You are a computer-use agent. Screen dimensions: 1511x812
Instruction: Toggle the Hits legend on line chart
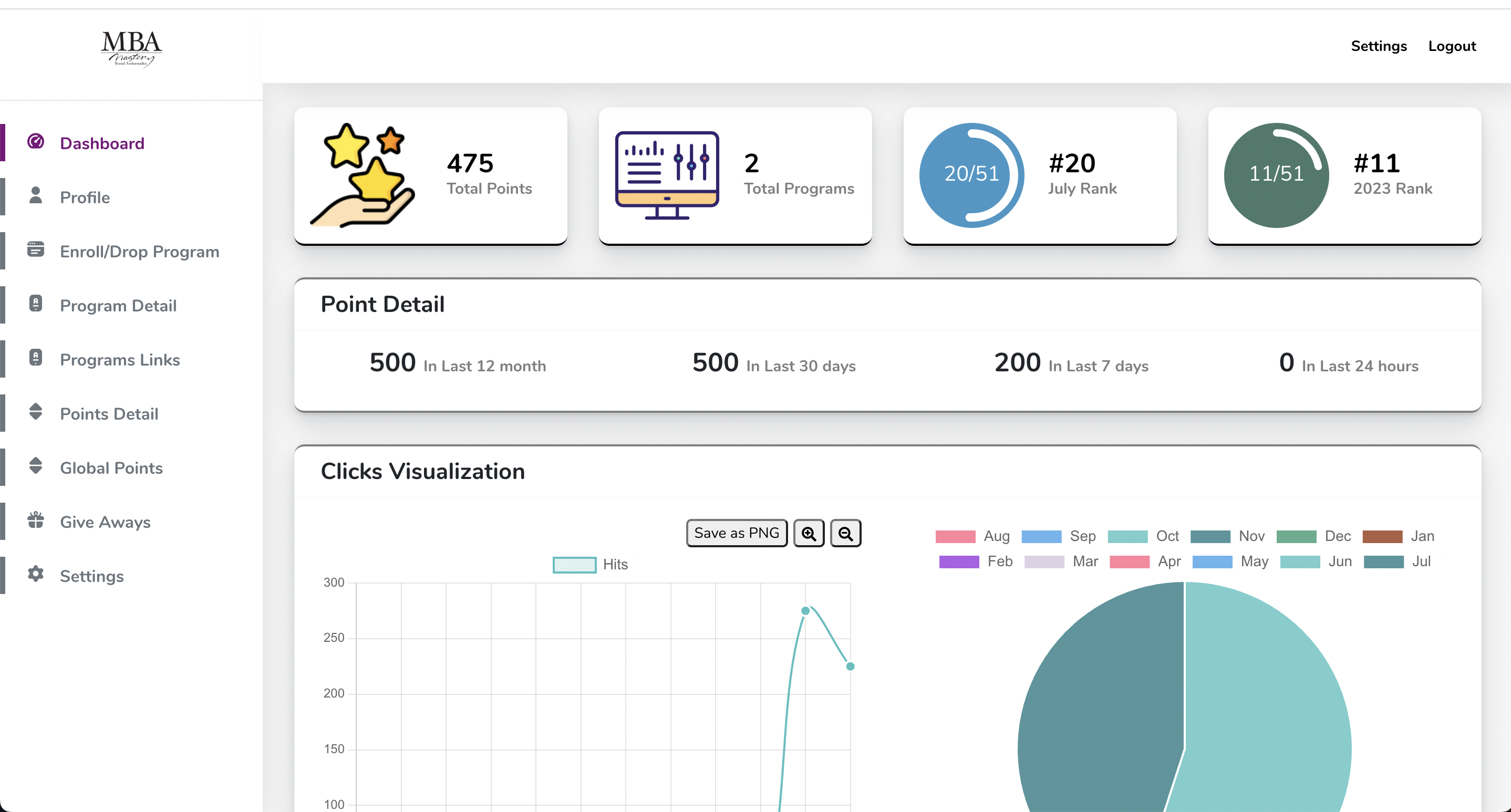pyautogui.click(x=590, y=565)
